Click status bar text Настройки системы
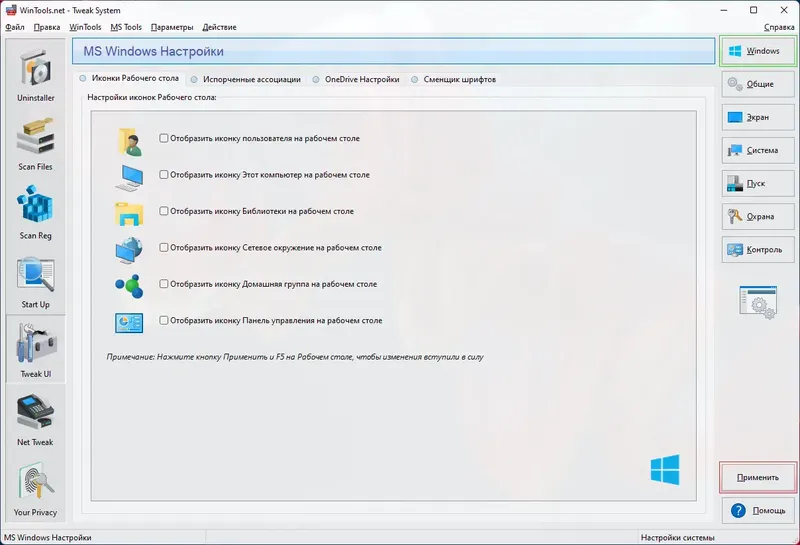 tap(678, 537)
